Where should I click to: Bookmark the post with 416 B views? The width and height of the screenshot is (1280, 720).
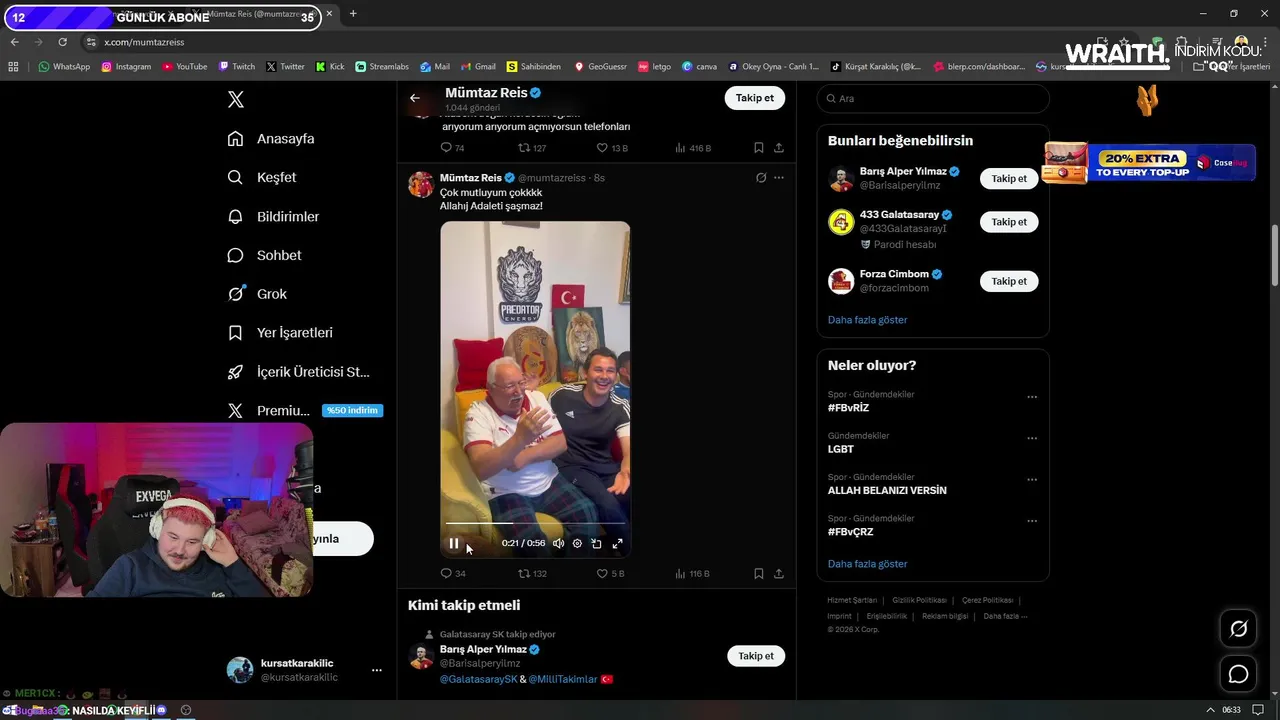[759, 148]
